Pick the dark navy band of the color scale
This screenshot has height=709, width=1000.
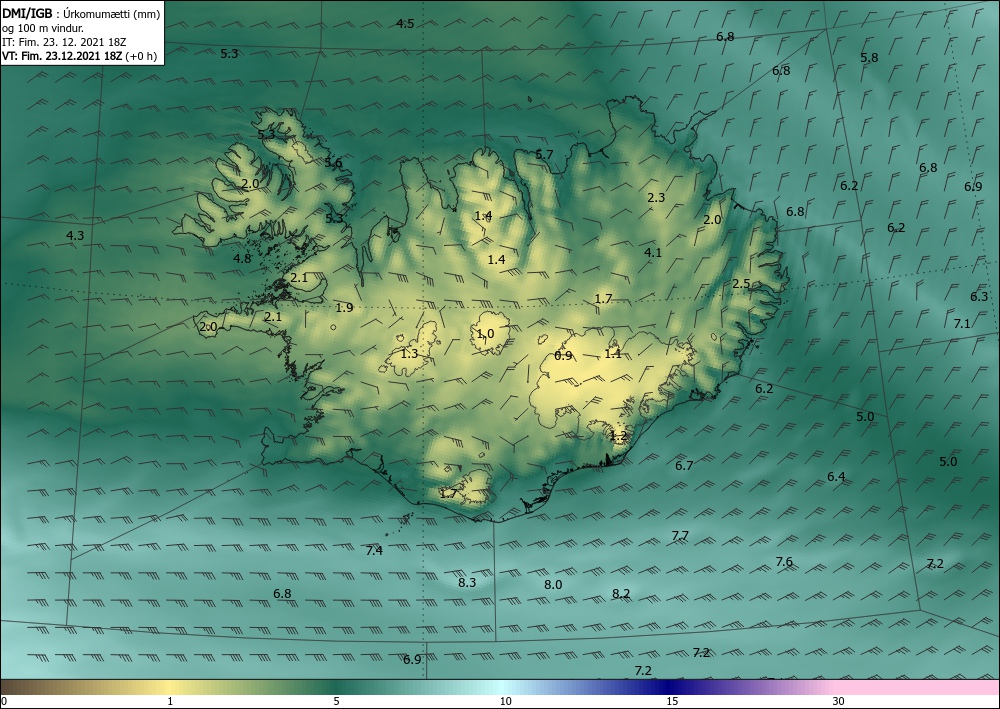tap(670, 687)
